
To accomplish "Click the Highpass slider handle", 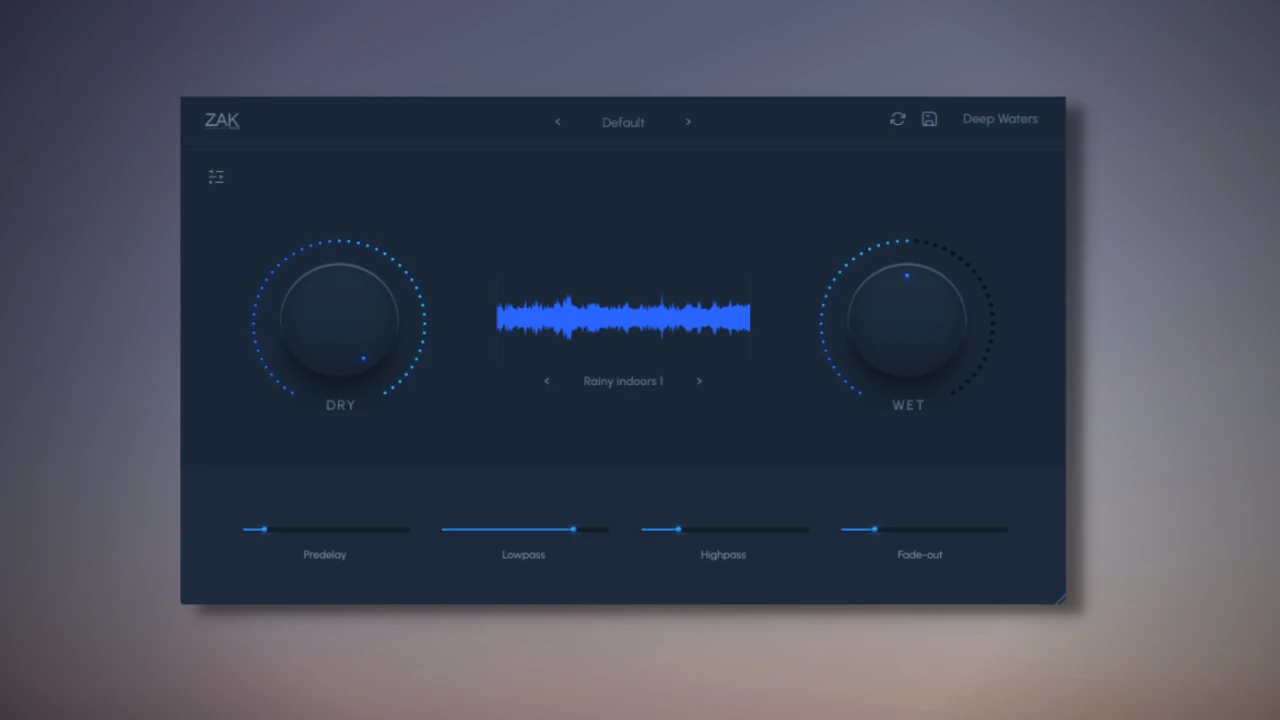I will pos(678,529).
